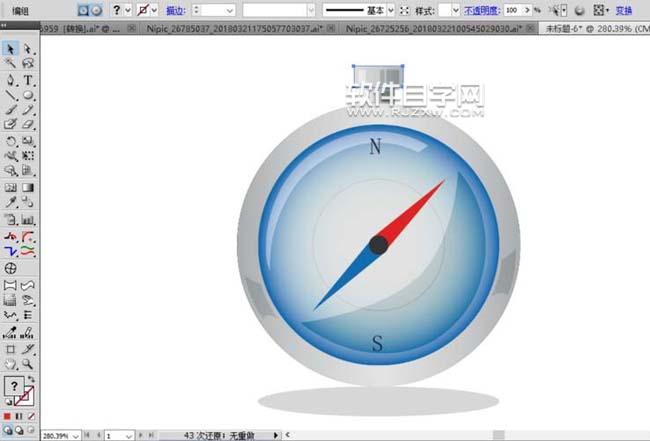The height and width of the screenshot is (441, 650).
Task: Toggle second round button beside 编组
Action: tap(96, 10)
